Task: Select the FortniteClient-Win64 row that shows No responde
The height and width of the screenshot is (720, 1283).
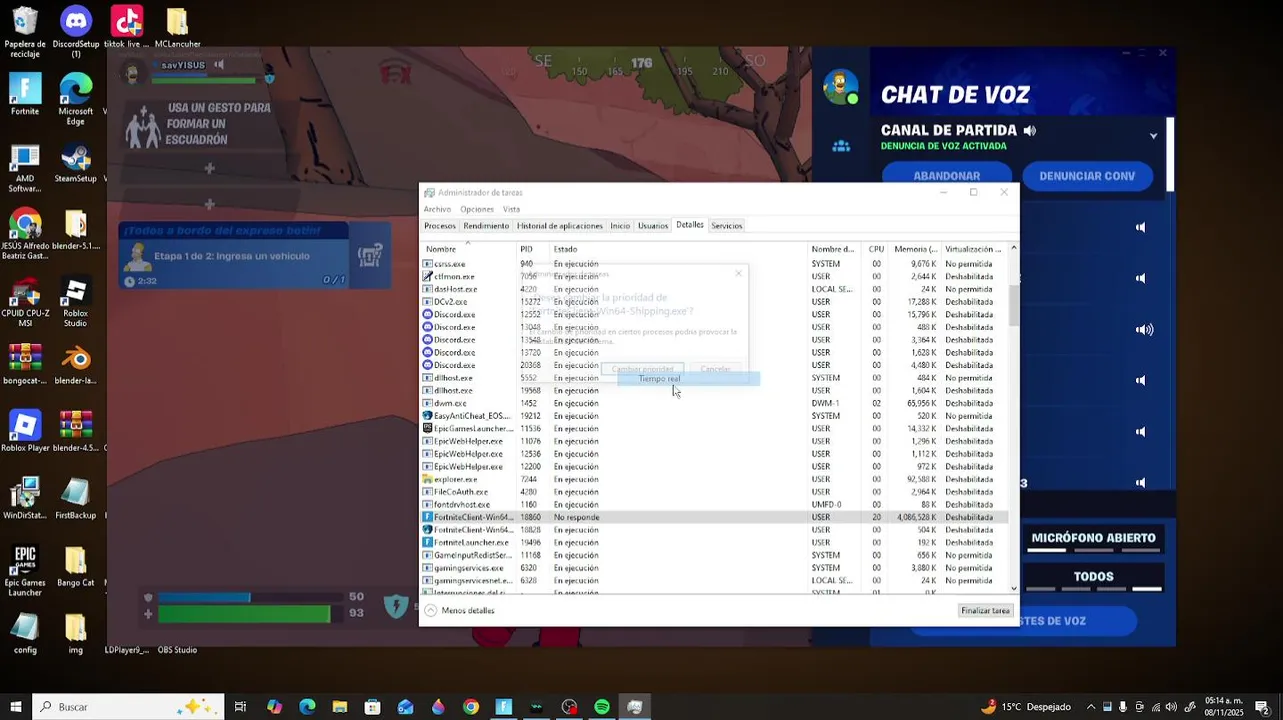Action: coord(714,517)
